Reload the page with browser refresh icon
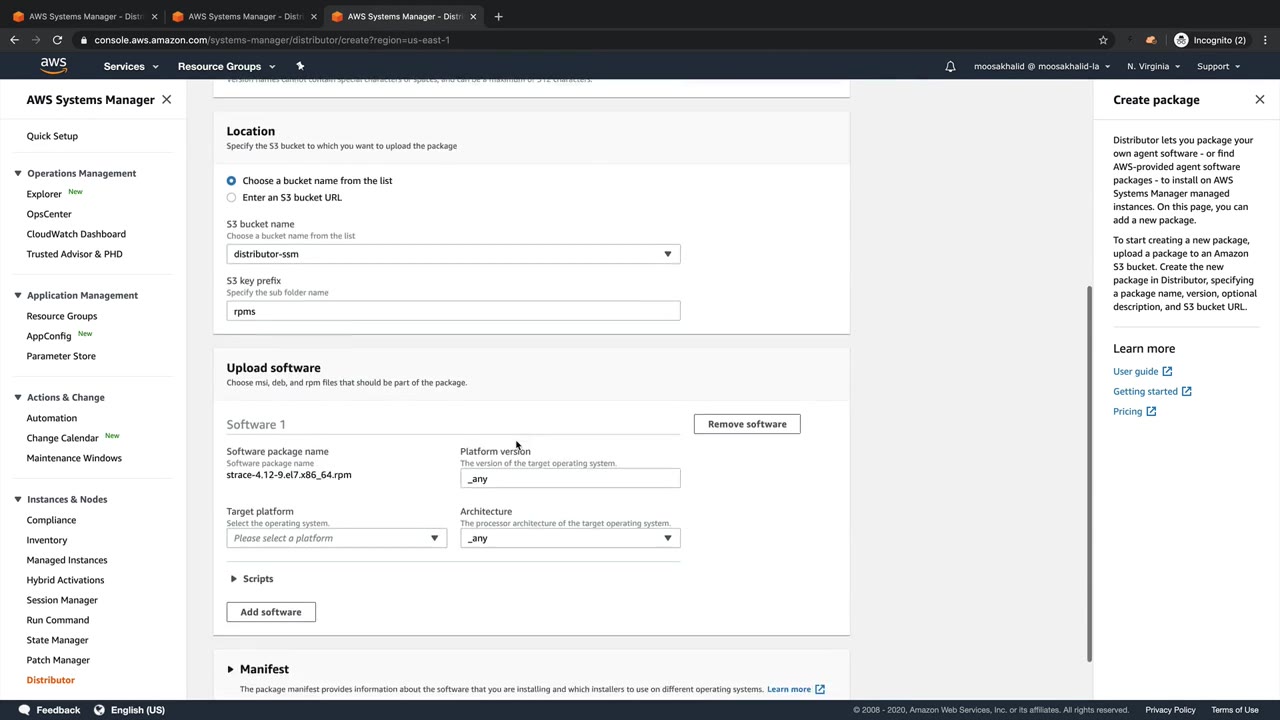This screenshot has width=1280, height=720. 57,40
